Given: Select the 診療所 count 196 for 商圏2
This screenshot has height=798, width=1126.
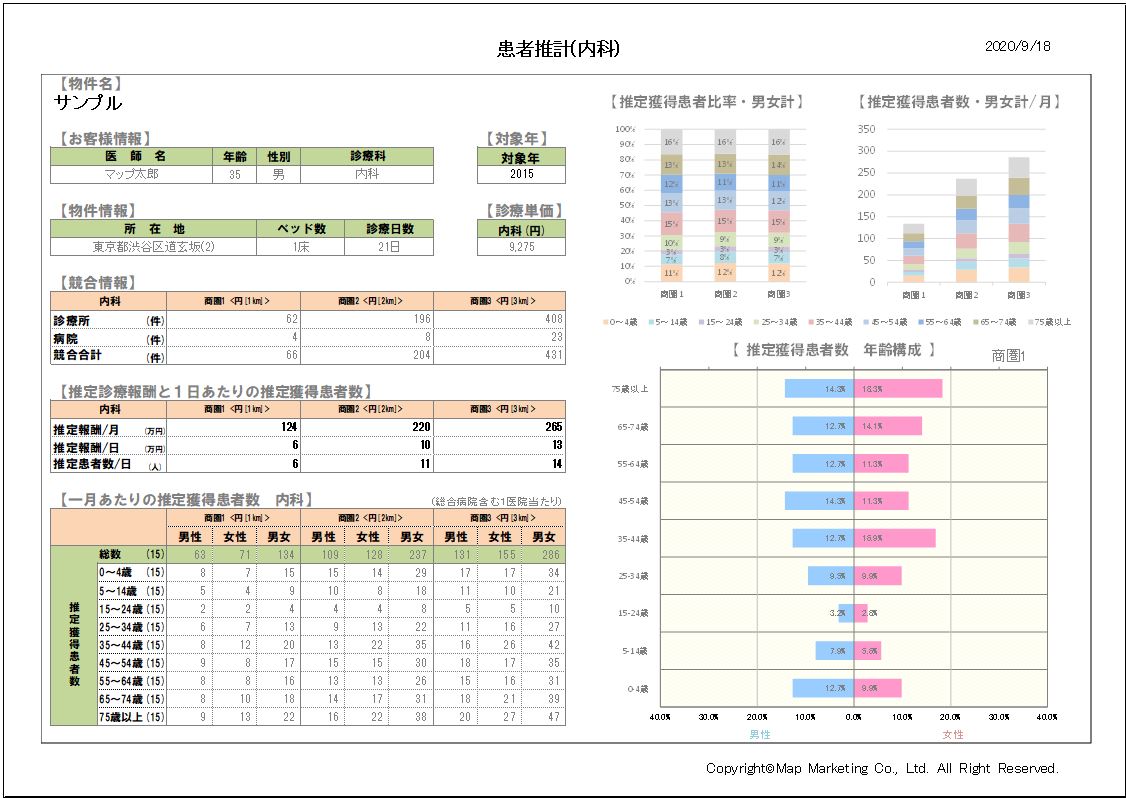Looking at the screenshot, I should click(422, 319).
